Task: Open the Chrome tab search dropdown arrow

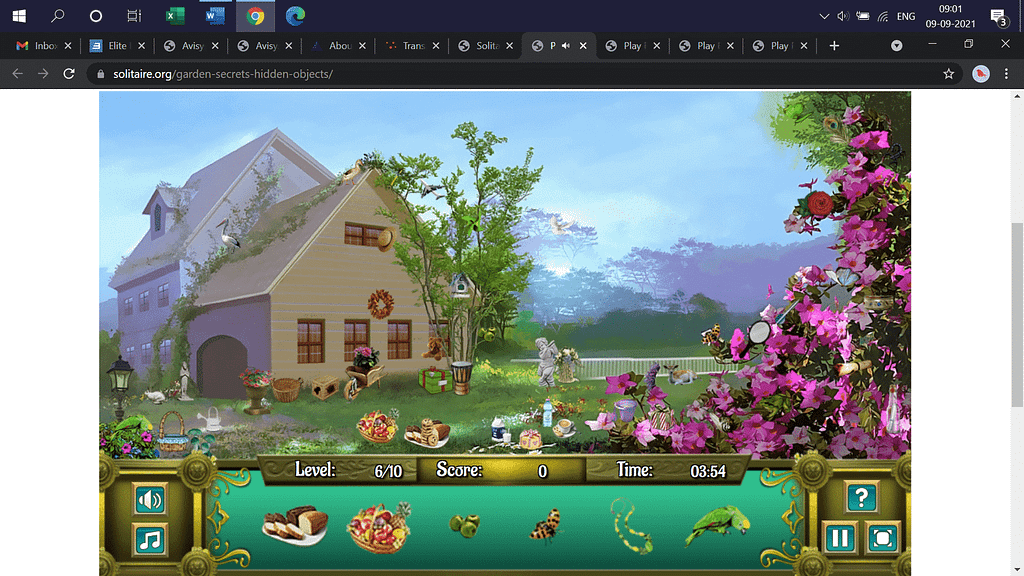Action: [x=896, y=46]
